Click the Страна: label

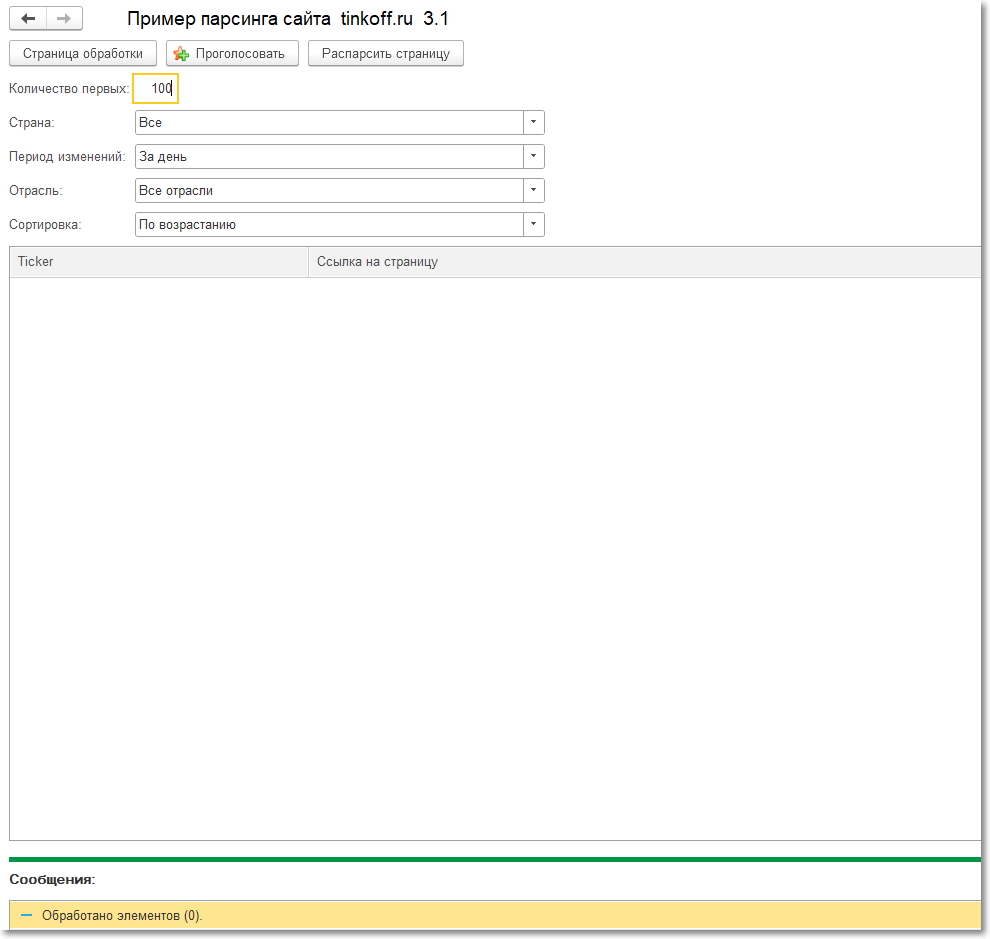[32, 123]
